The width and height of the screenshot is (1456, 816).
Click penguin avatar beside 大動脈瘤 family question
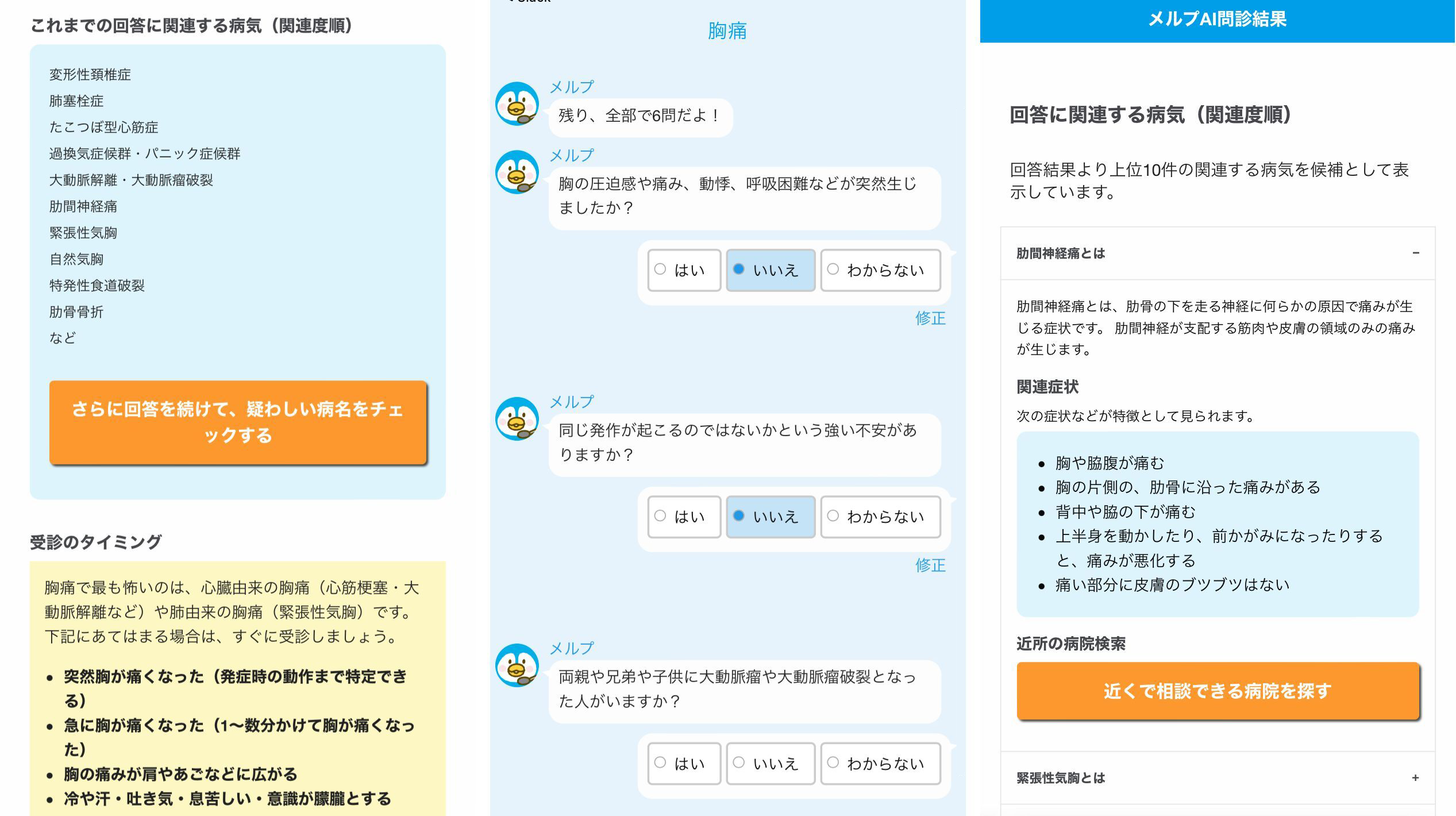[517, 665]
